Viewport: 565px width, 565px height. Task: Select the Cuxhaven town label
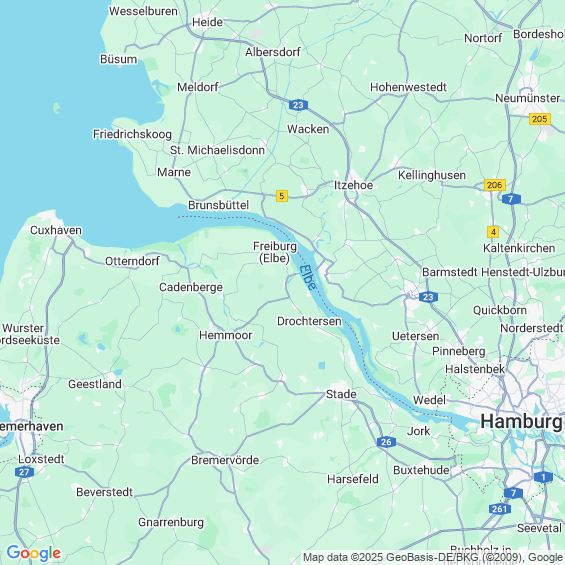(56, 230)
